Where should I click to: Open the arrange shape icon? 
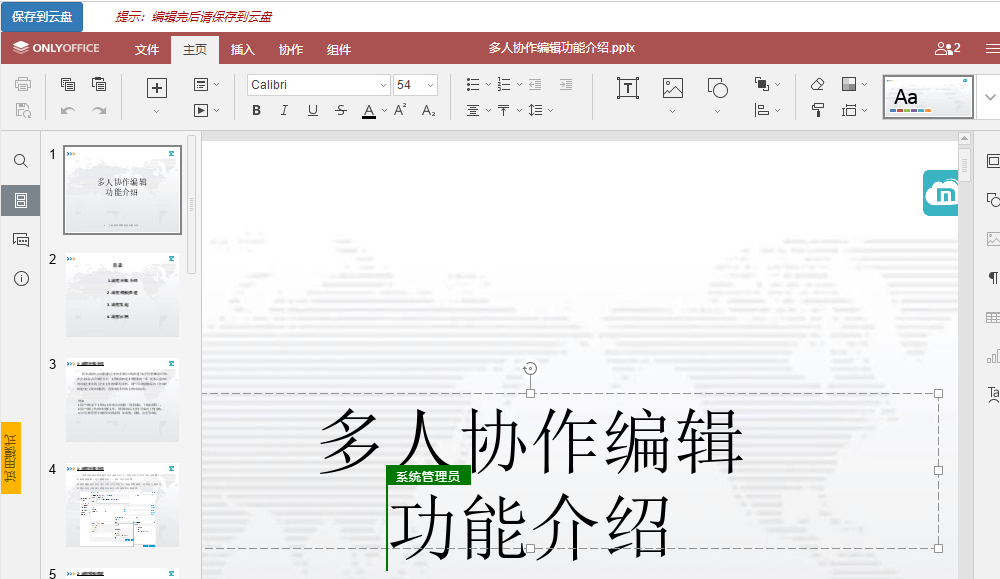[761, 84]
